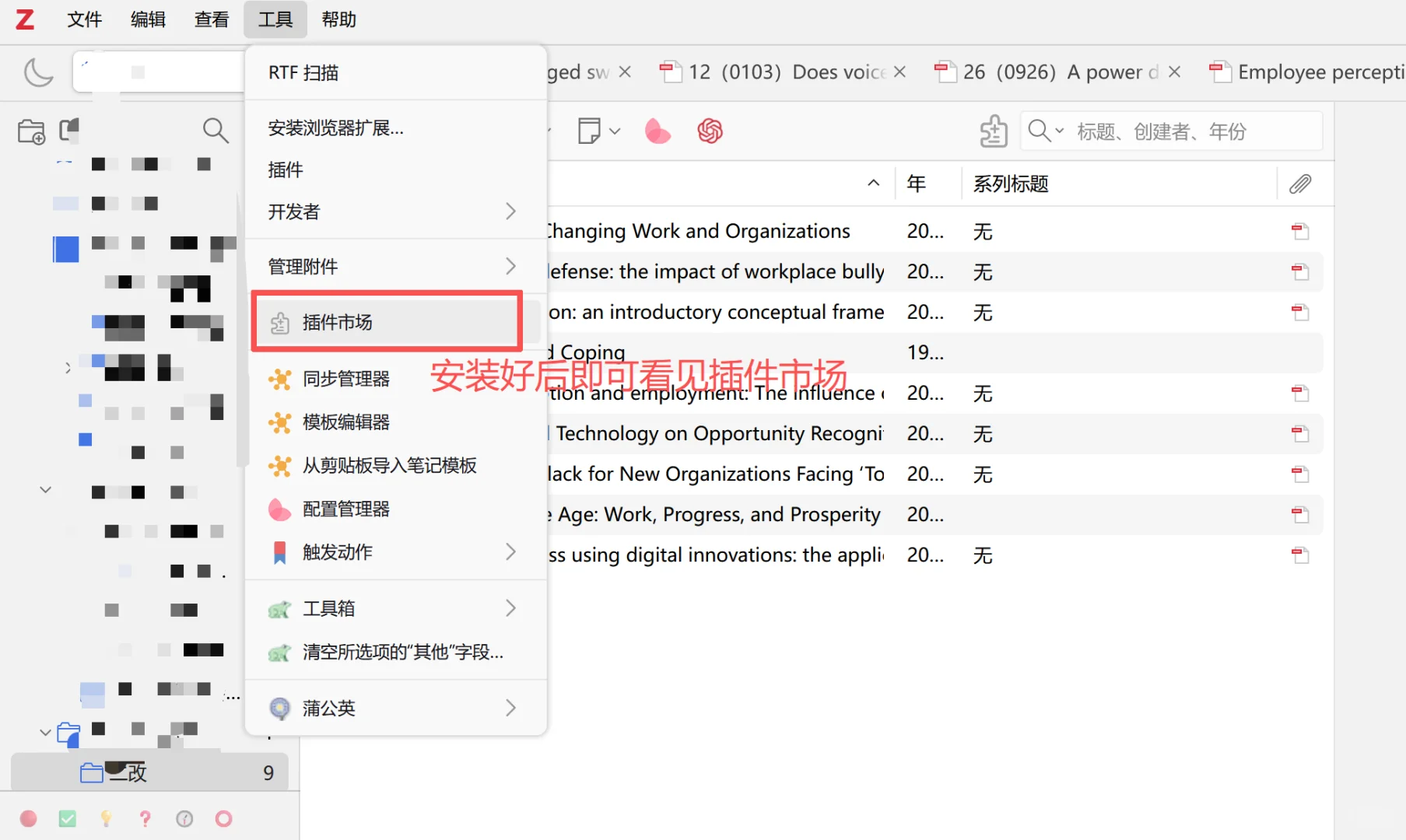Expand the 工具箱 submenu
This screenshot has height=840, width=1406.
click(x=510, y=608)
